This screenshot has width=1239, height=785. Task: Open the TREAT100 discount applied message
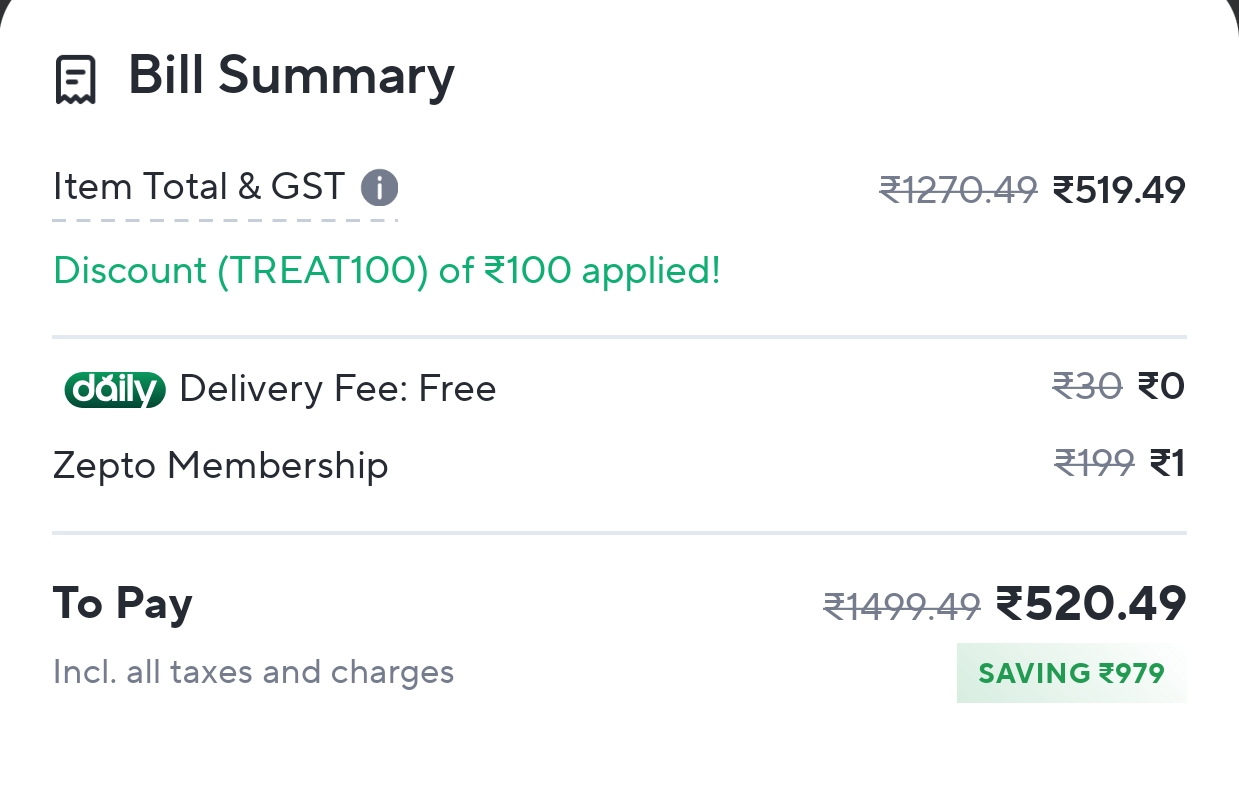pos(386,270)
